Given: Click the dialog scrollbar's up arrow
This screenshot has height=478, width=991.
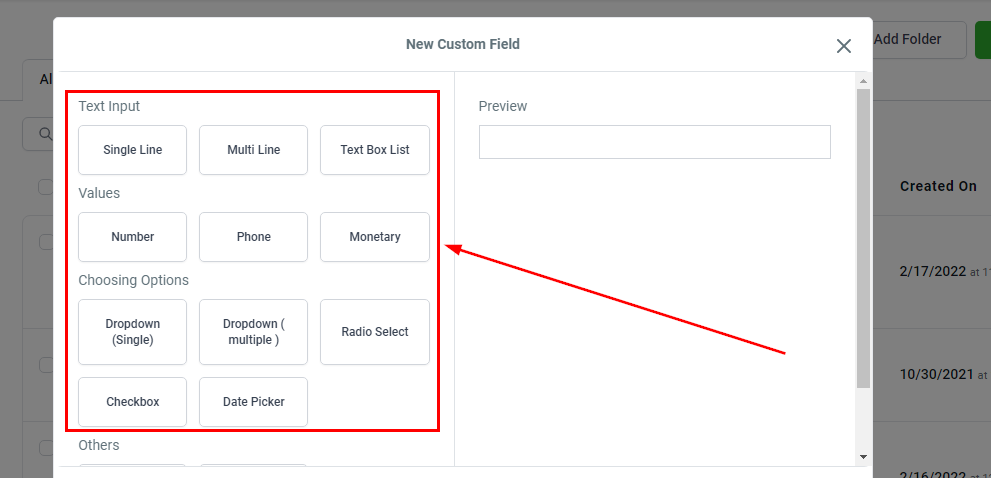Looking at the screenshot, I should [863, 80].
